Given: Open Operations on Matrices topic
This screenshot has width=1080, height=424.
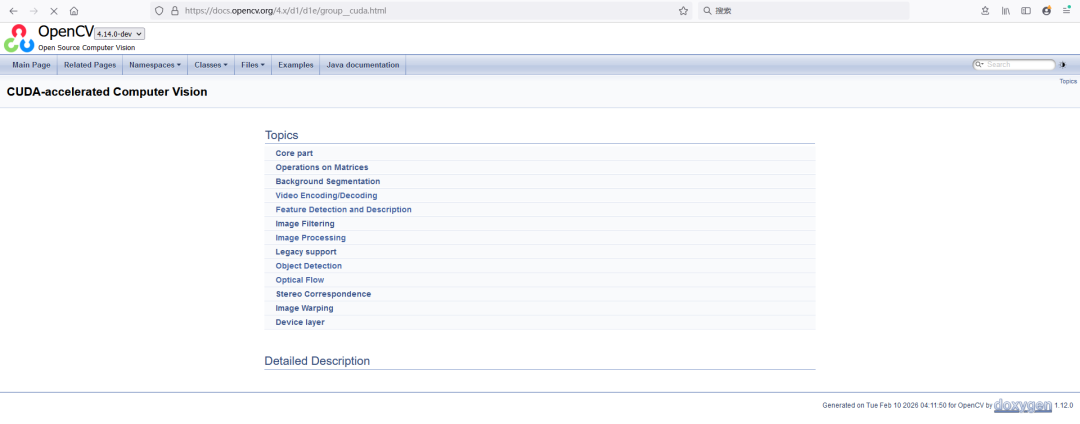Looking at the screenshot, I should point(322,167).
